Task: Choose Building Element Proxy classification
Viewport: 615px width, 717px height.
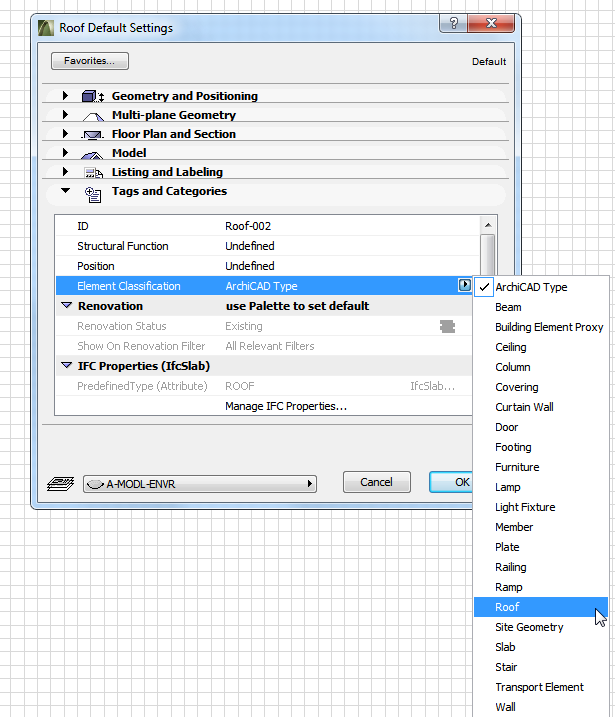Action: tap(541, 327)
